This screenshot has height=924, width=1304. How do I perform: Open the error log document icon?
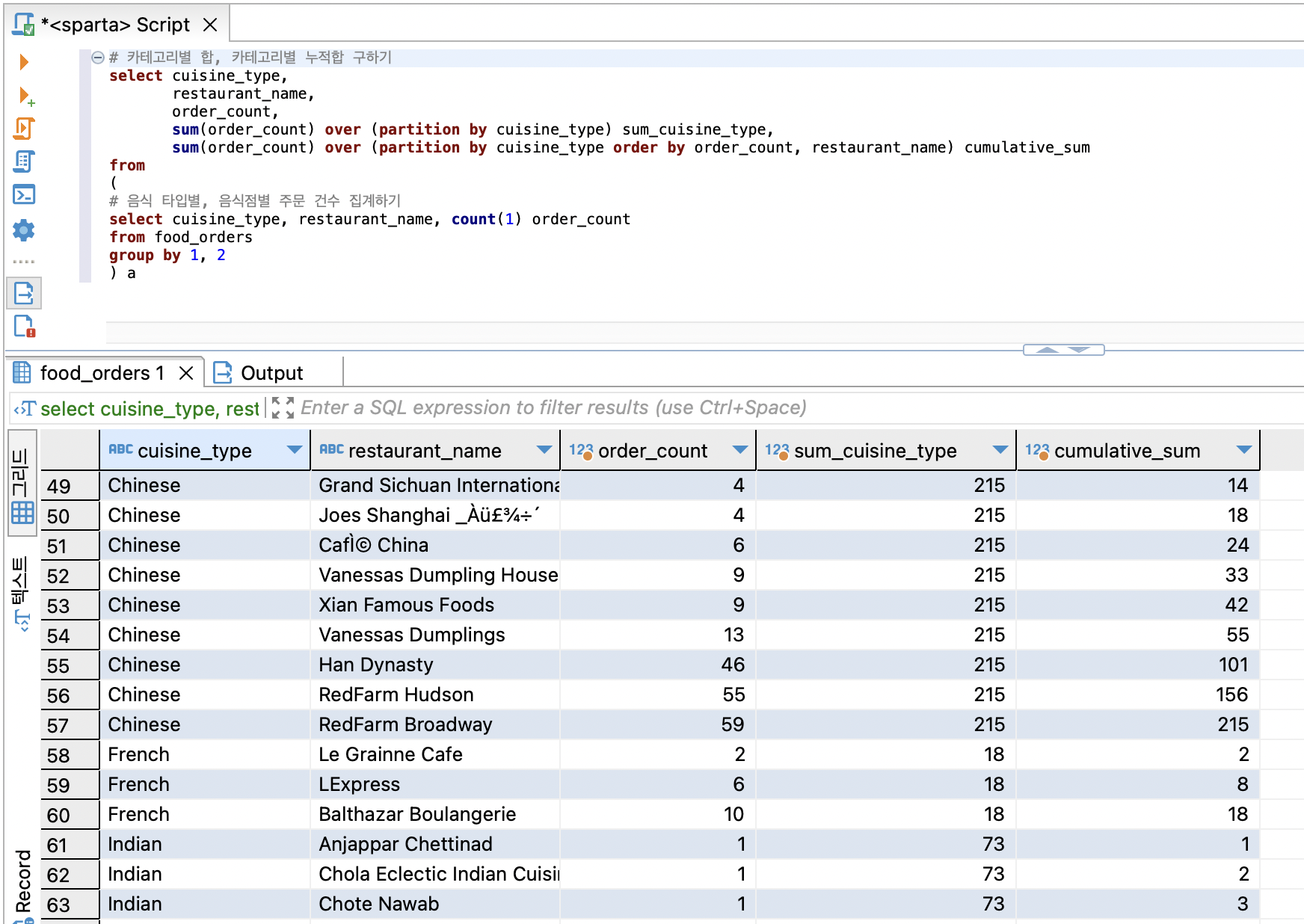click(24, 327)
